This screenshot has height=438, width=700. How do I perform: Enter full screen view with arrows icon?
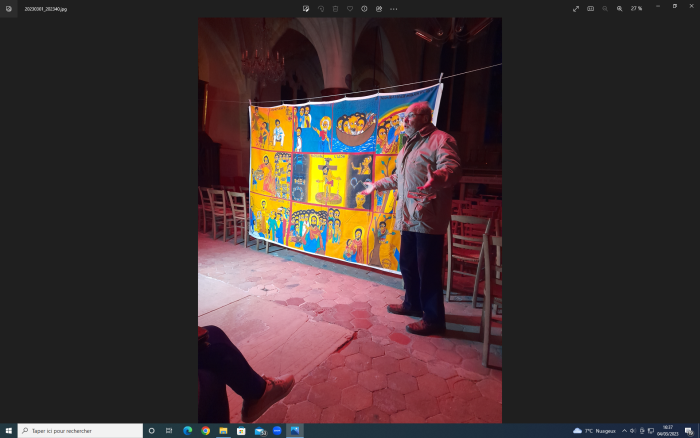pyautogui.click(x=576, y=8)
